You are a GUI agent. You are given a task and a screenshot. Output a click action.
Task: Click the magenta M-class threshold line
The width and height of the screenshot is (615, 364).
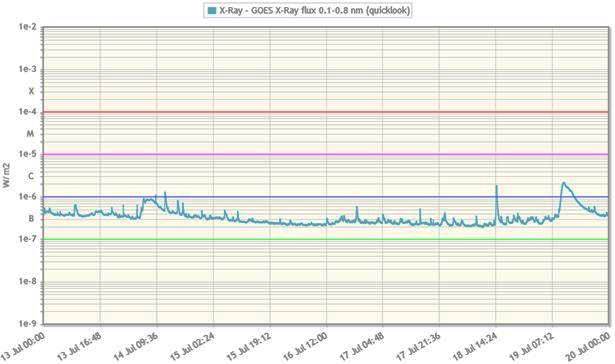(326, 154)
